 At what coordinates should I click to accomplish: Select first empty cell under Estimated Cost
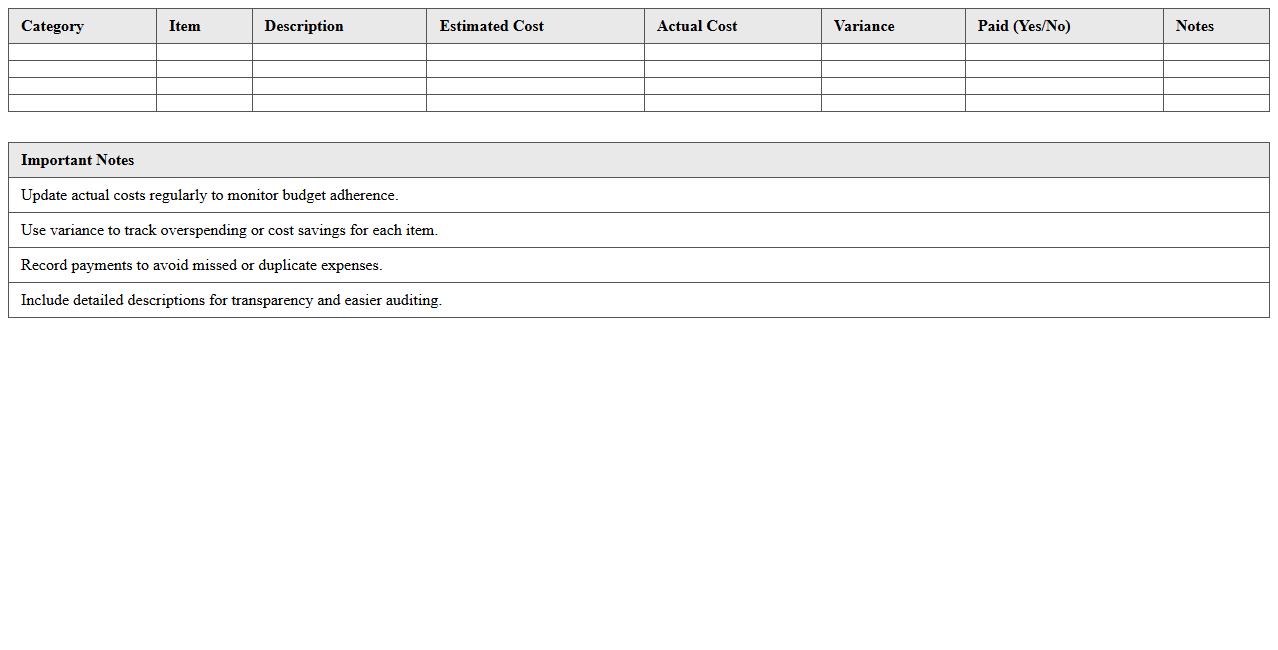[x=535, y=52]
